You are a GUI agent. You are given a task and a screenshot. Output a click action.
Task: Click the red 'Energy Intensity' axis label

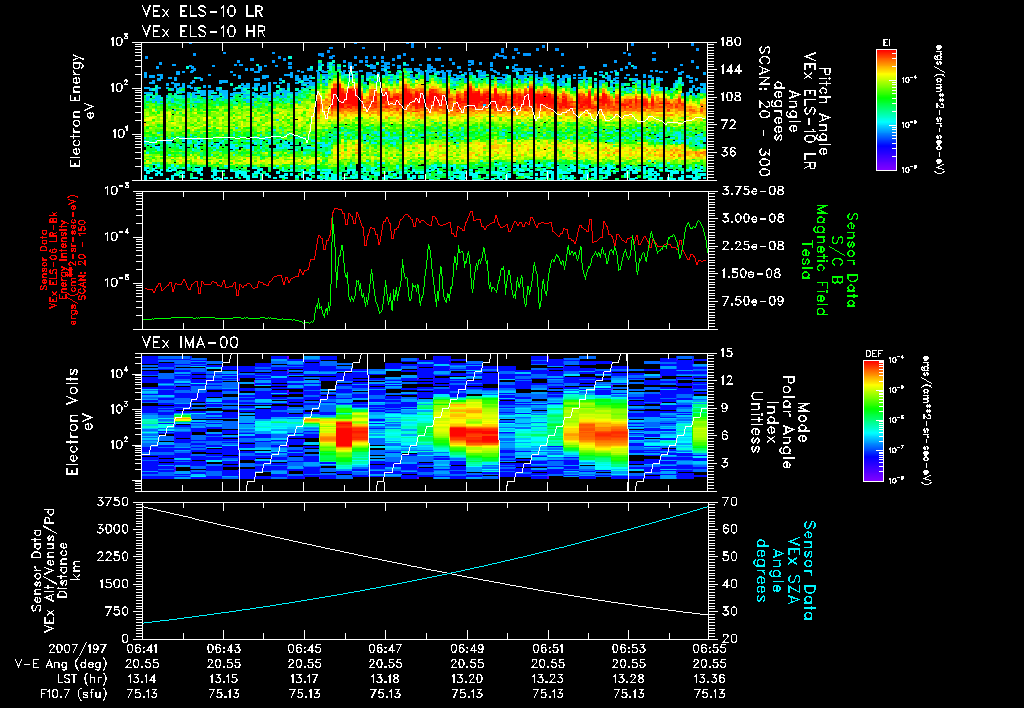64,260
